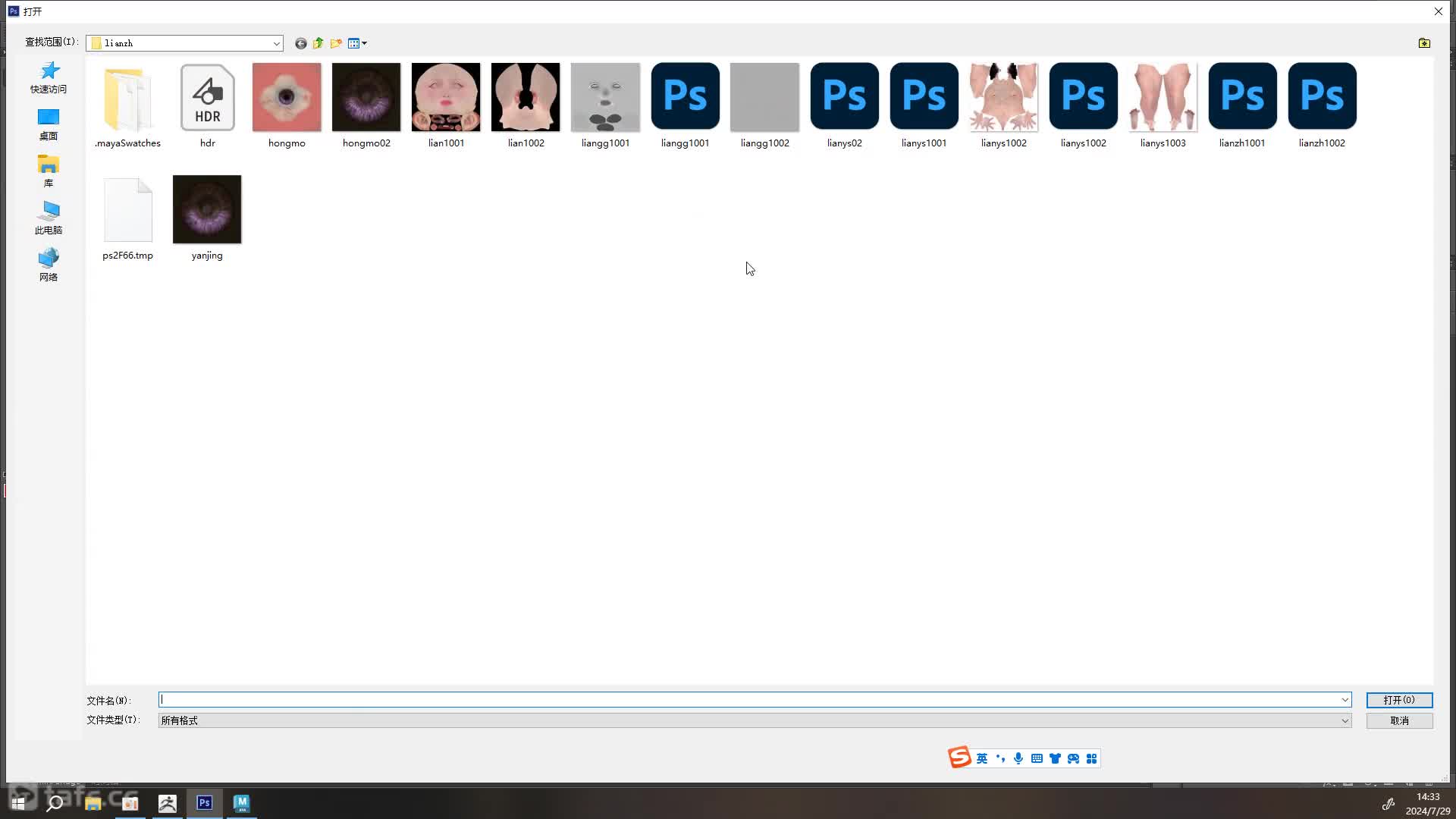
Task: Switch to ZBrush on the taskbar
Action: click(x=167, y=803)
